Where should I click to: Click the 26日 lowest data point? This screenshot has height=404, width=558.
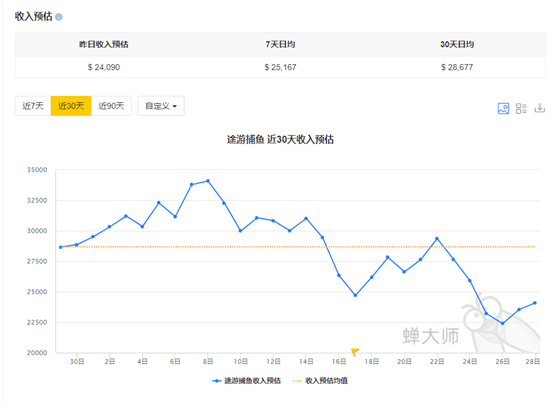[502, 324]
